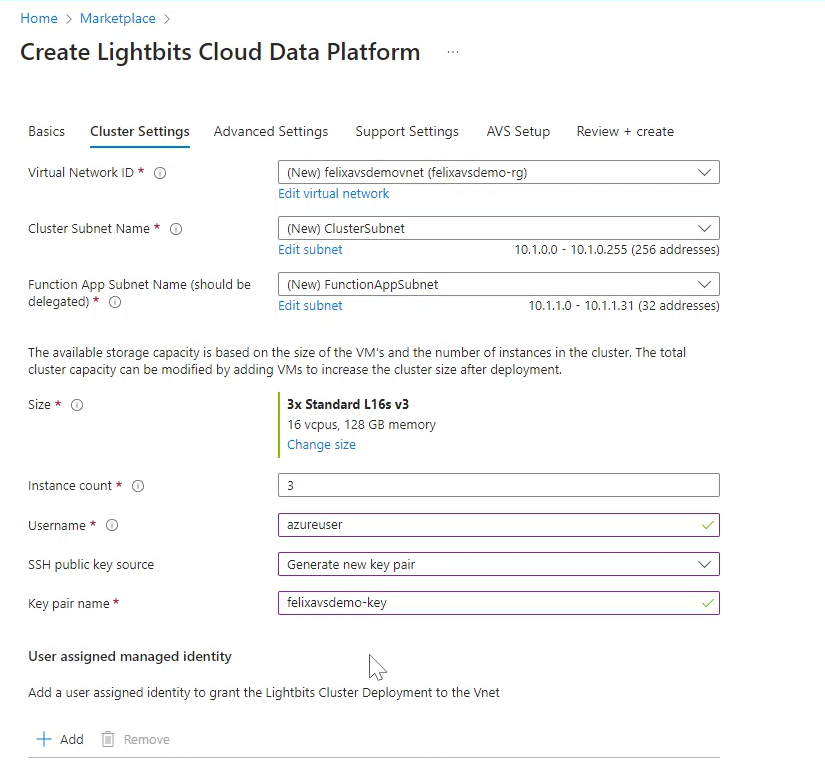Select the 3x Standard L16s v3 text
Viewport: 825px width, 768px height.
[348, 405]
